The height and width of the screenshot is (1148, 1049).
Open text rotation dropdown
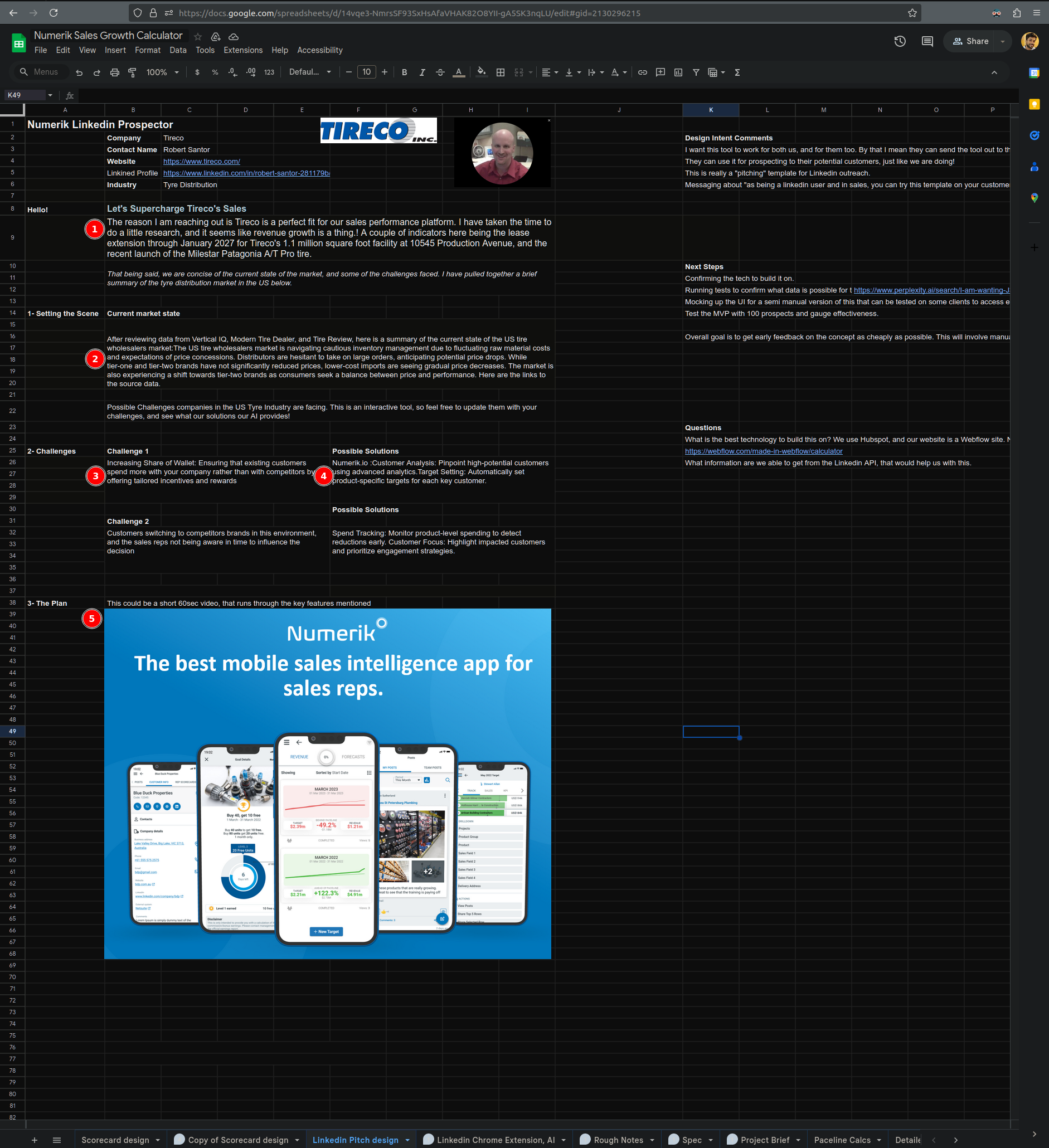(619, 72)
